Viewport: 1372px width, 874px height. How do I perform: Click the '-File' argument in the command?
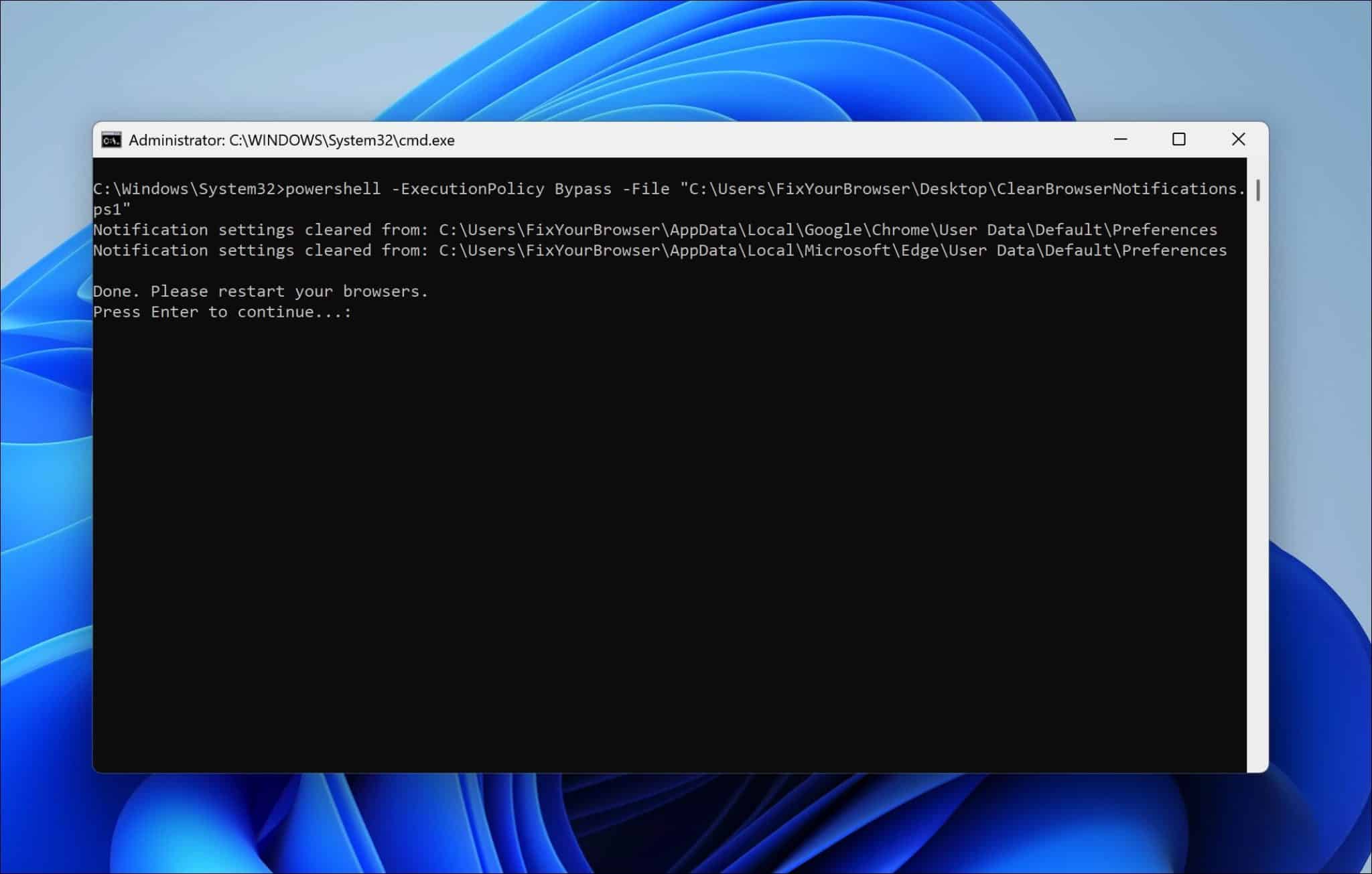click(645, 189)
